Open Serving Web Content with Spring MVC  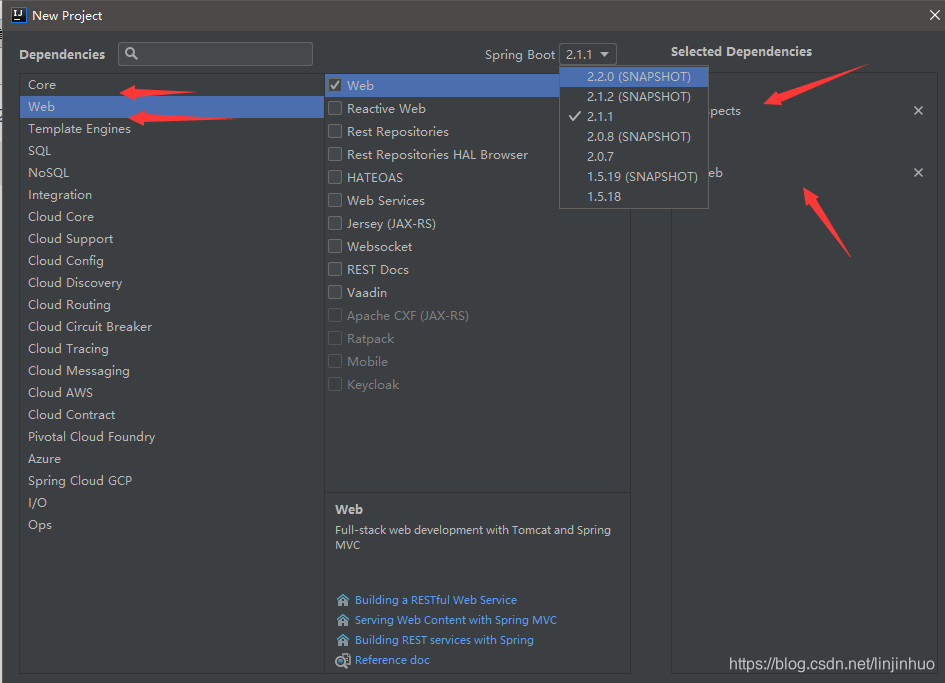pyautogui.click(x=456, y=620)
